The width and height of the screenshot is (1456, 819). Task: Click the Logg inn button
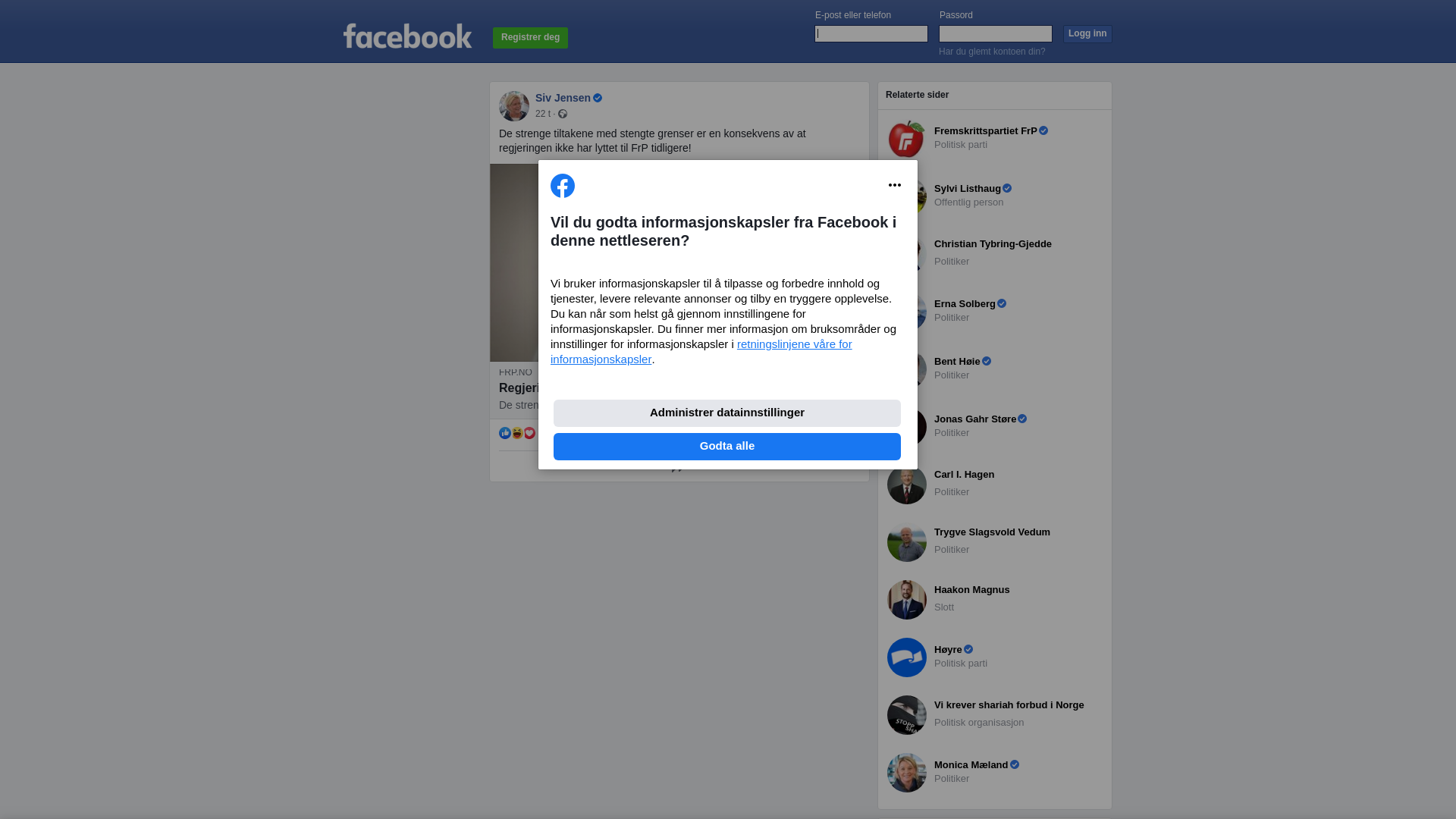[x=1087, y=33]
